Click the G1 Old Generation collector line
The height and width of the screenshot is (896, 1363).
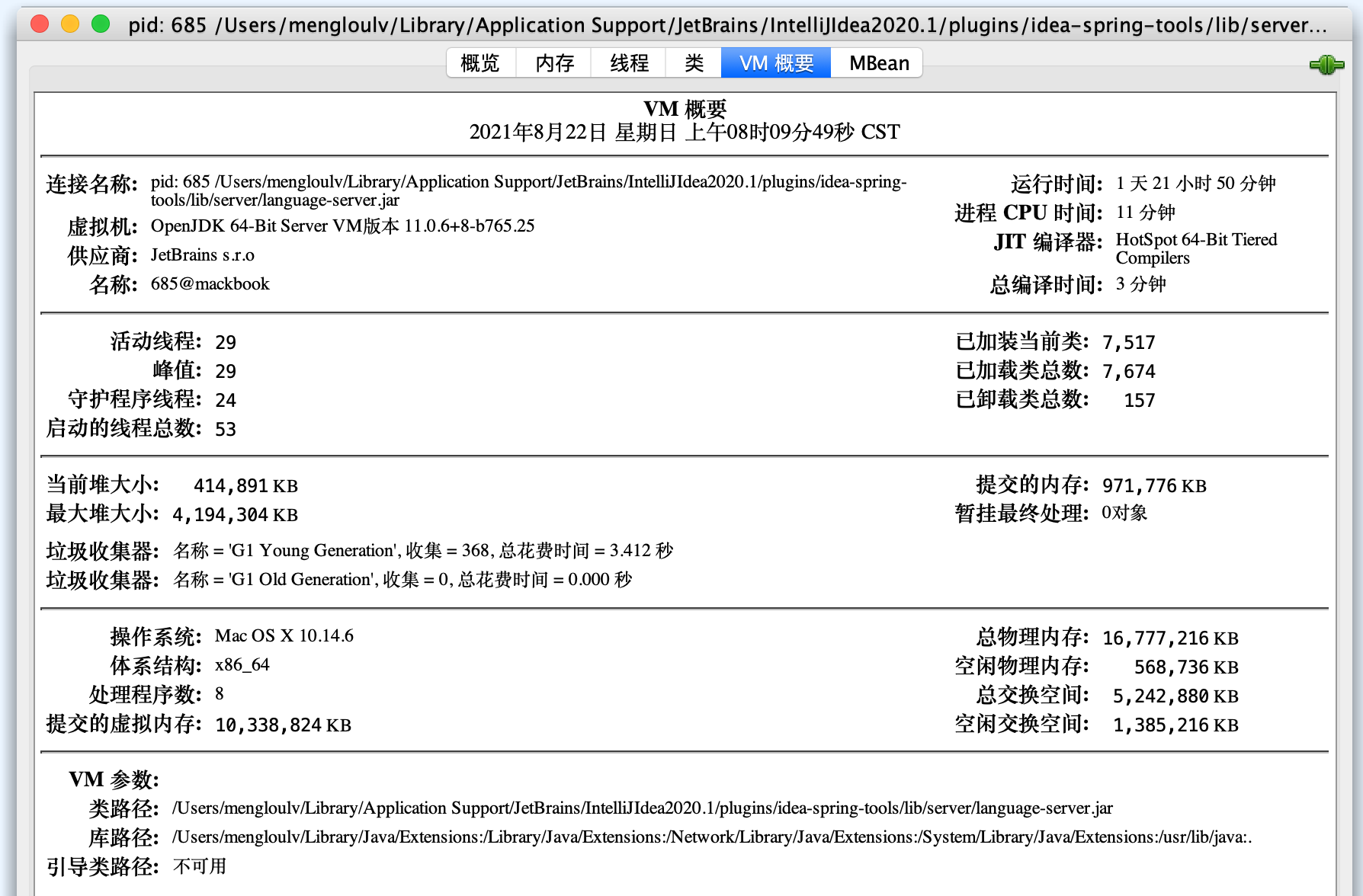click(402, 580)
